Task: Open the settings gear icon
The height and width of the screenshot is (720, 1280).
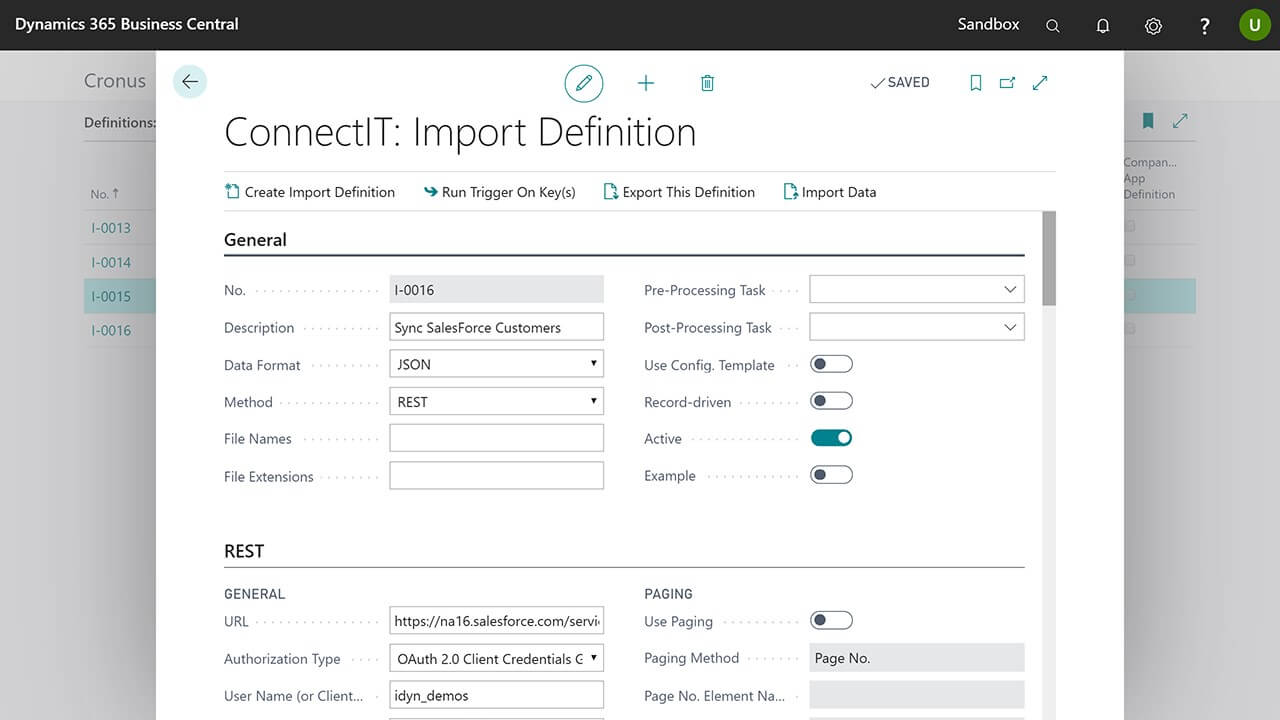Action: pyautogui.click(x=1153, y=26)
